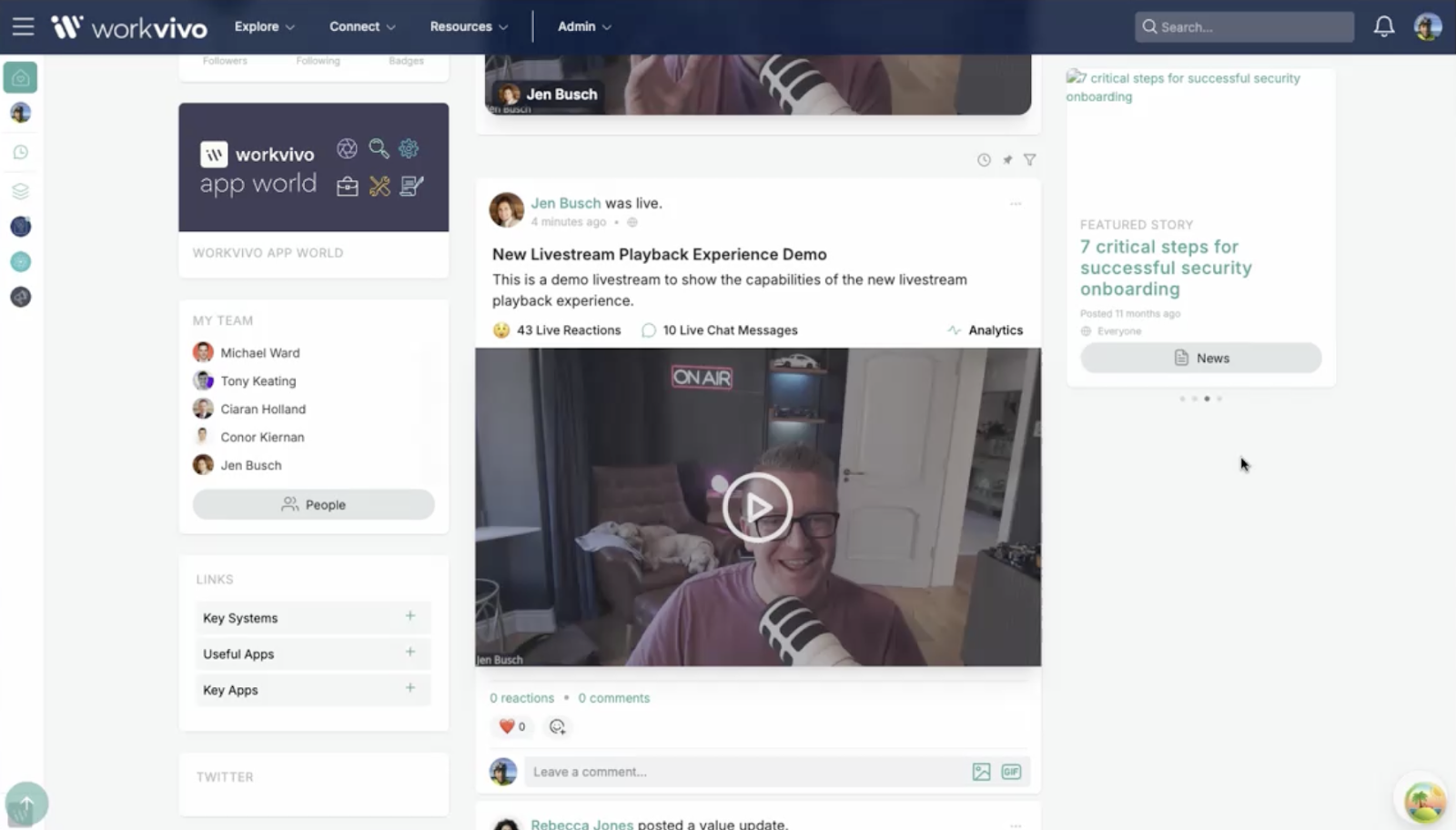Open the hamburger menu in top bar
This screenshot has height=830, width=1456.
click(x=23, y=26)
